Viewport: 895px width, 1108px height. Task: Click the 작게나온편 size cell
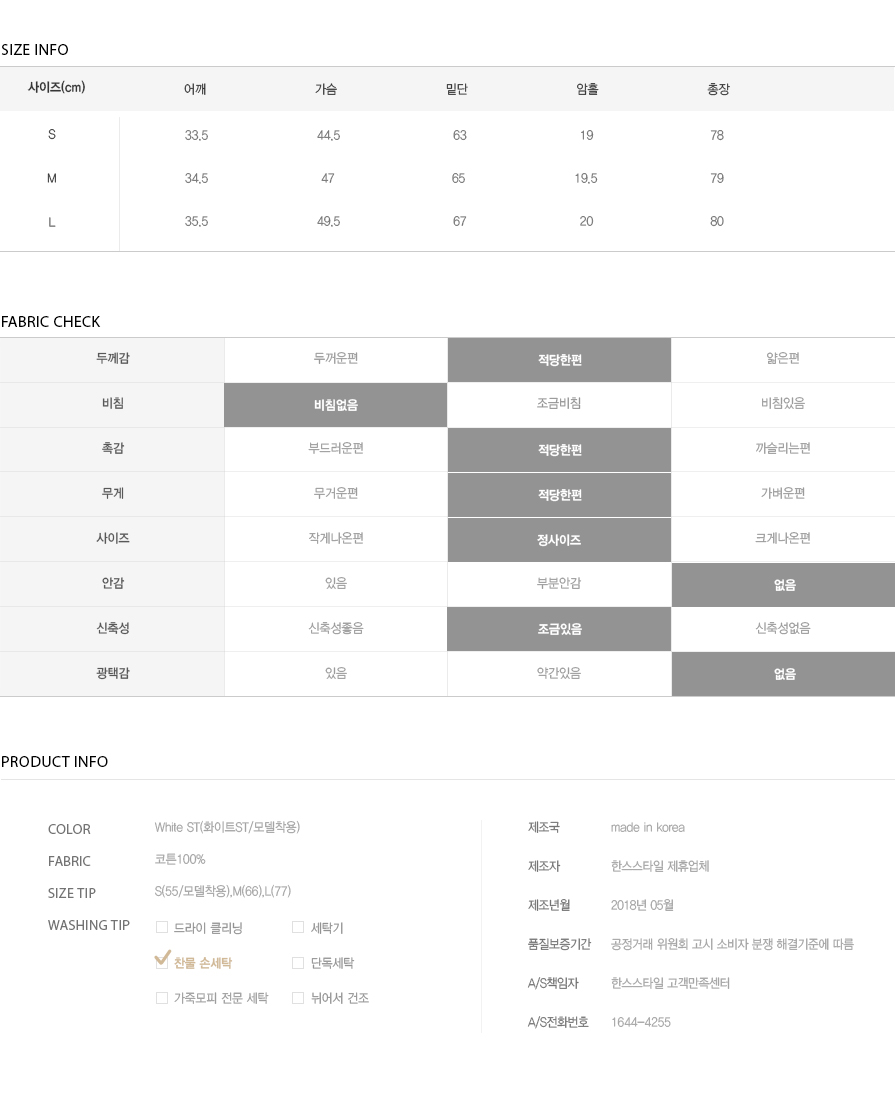(336, 538)
